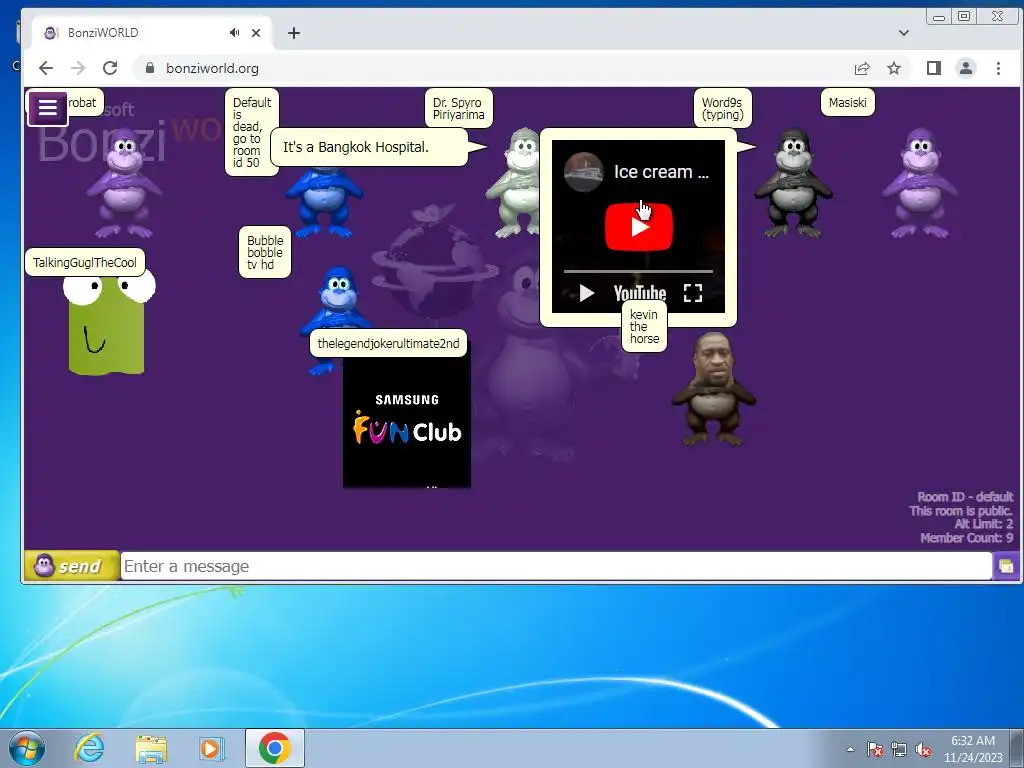The height and width of the screenshot is (768, 1024).
Task: Open the chat log icon beside message field
Action: 1006,566
